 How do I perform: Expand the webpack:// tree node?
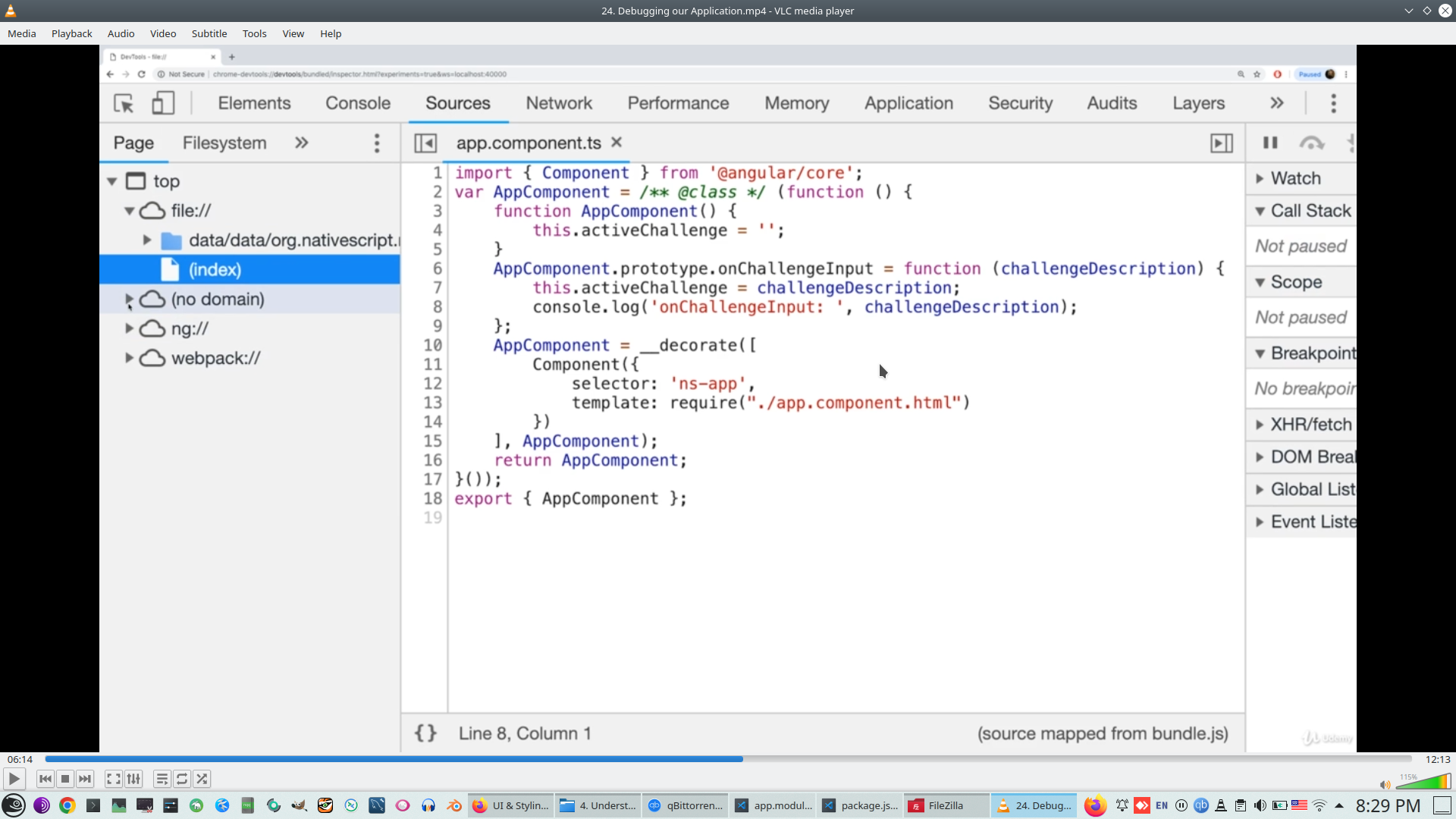click(129, 358)
